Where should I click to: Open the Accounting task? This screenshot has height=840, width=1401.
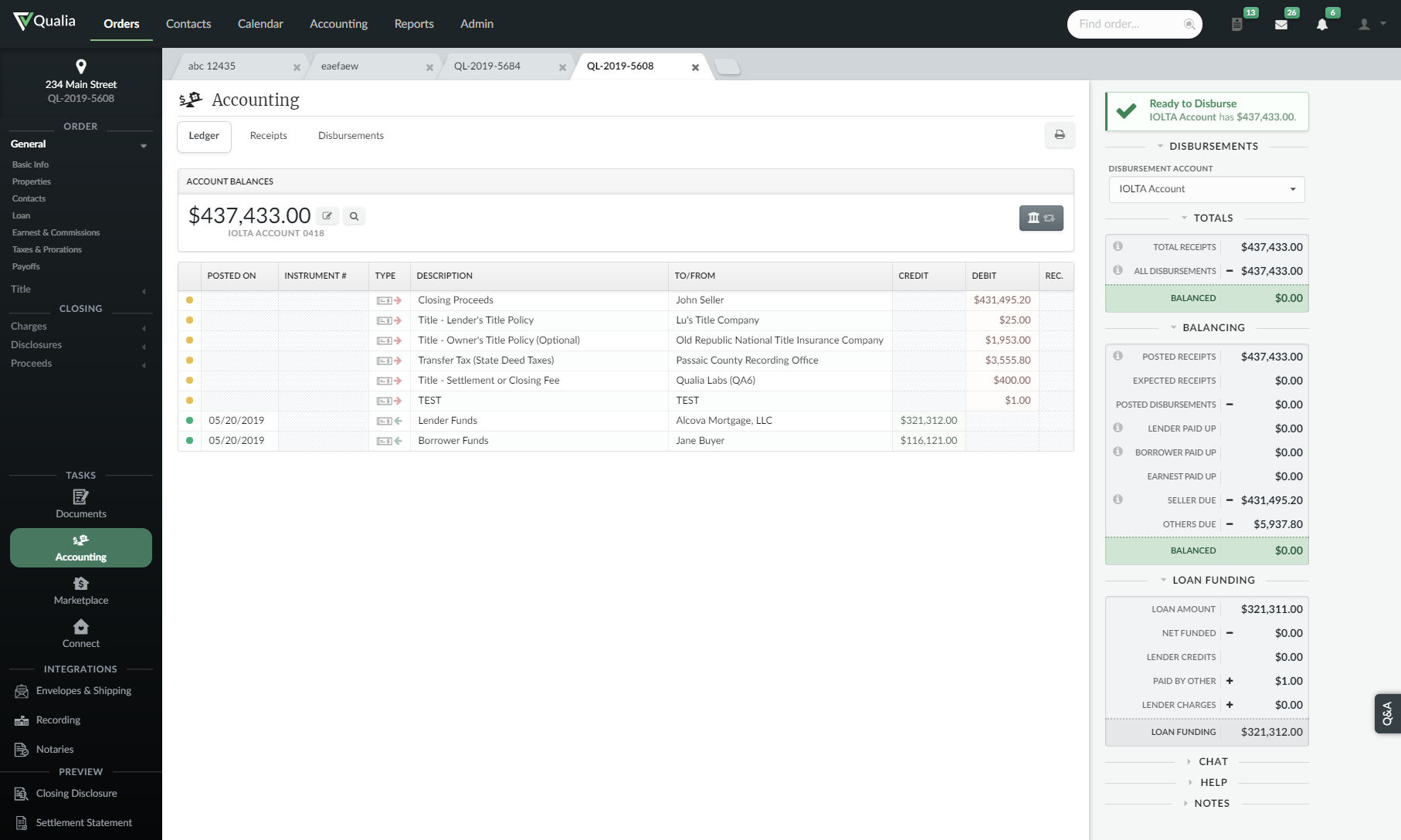click(81, 547)
